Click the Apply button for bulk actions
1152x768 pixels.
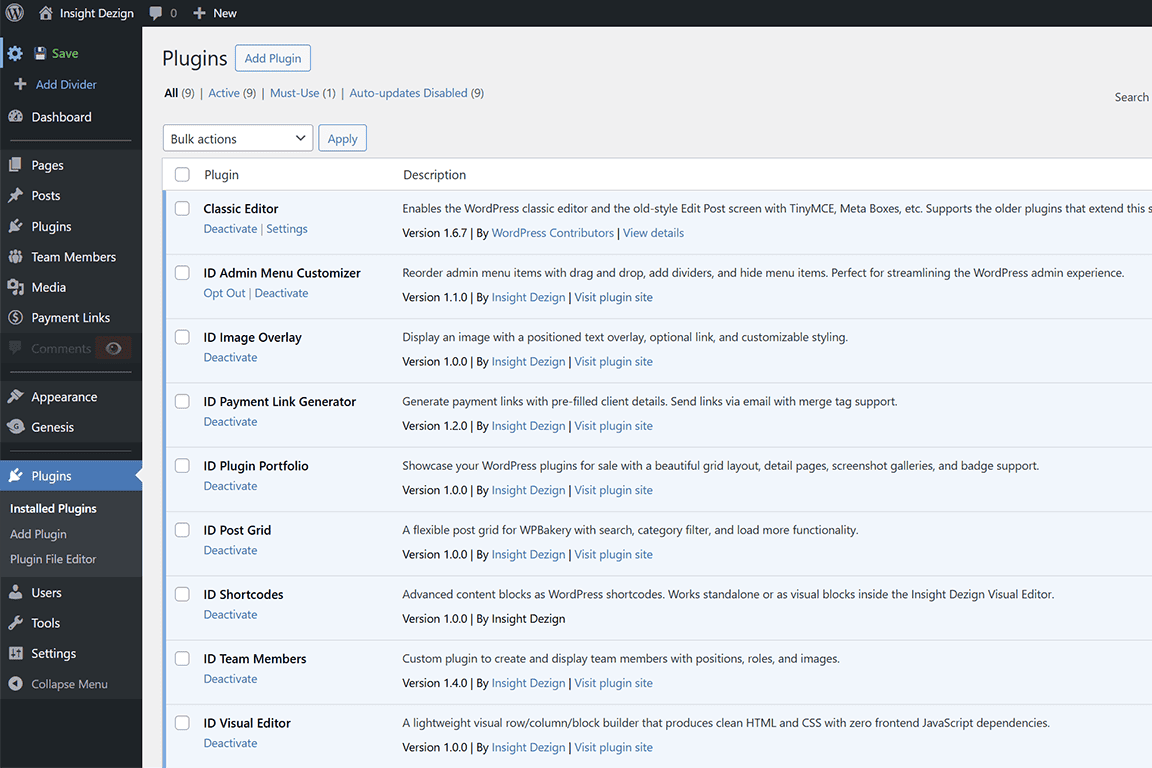click(x=342, y=138)
